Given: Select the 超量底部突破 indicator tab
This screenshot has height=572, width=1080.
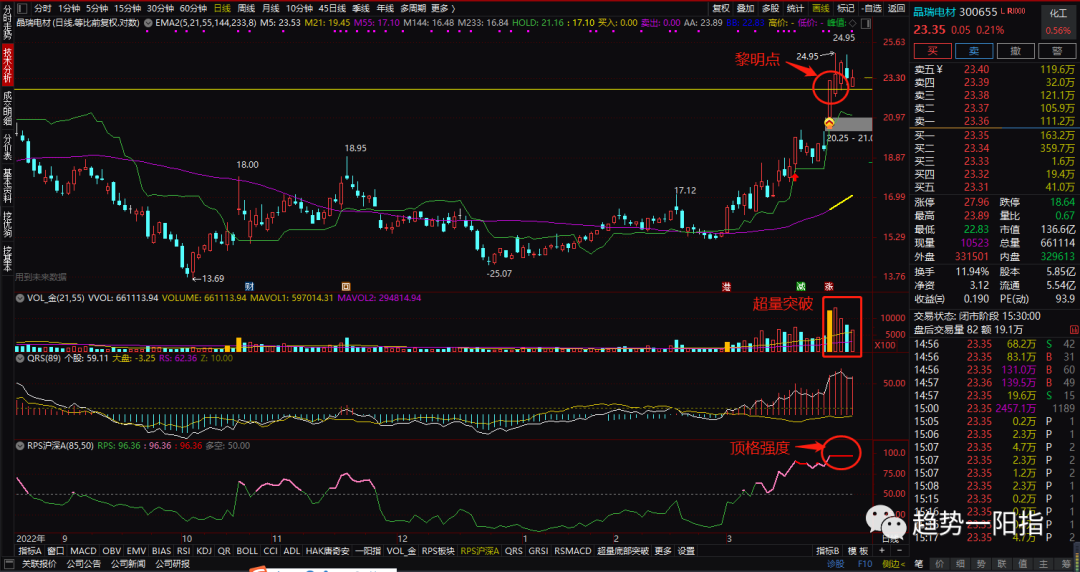Looking at the screenshot, I should tap(622, 551).
